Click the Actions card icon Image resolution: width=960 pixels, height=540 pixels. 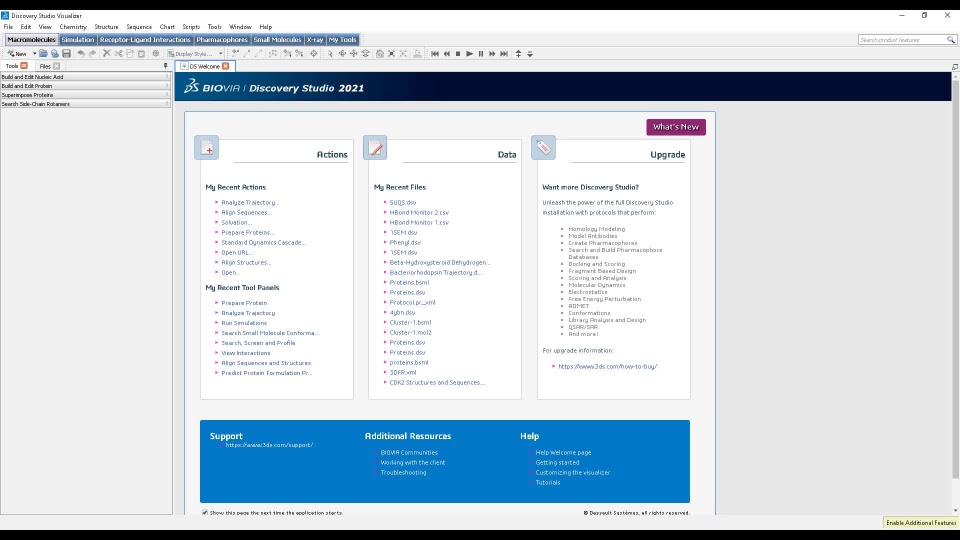tap(207, 148)
